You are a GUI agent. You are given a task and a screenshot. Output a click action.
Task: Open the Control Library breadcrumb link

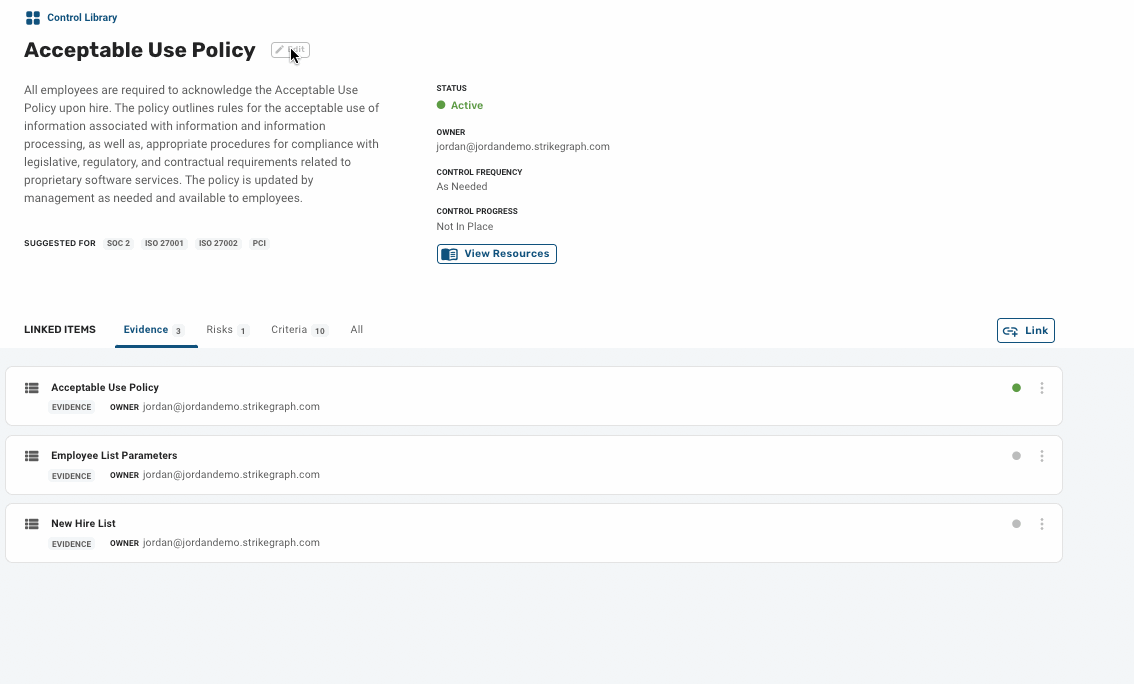(82, 17)
